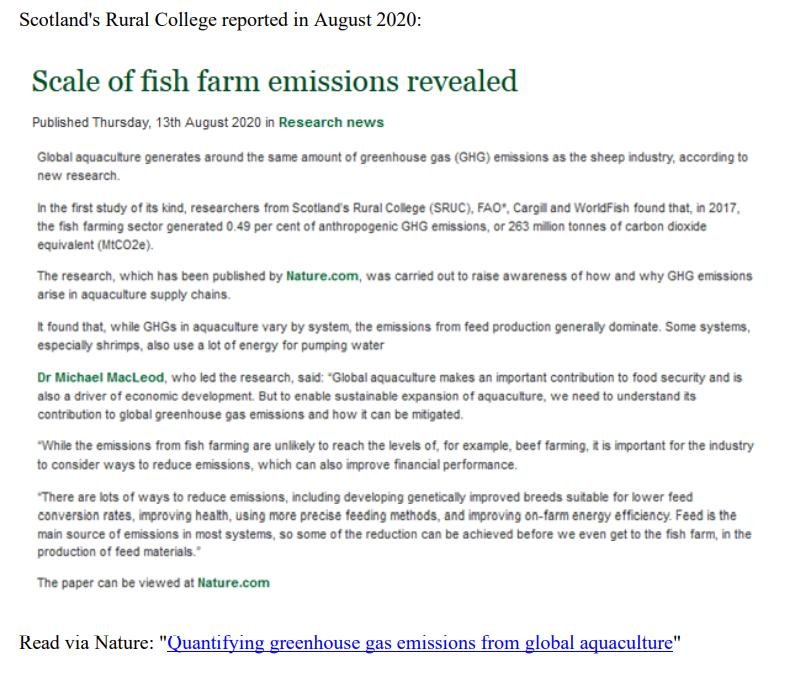Open "Quantifying greenhouse gas emissions from global aquaculture" link

pos(420,643)
